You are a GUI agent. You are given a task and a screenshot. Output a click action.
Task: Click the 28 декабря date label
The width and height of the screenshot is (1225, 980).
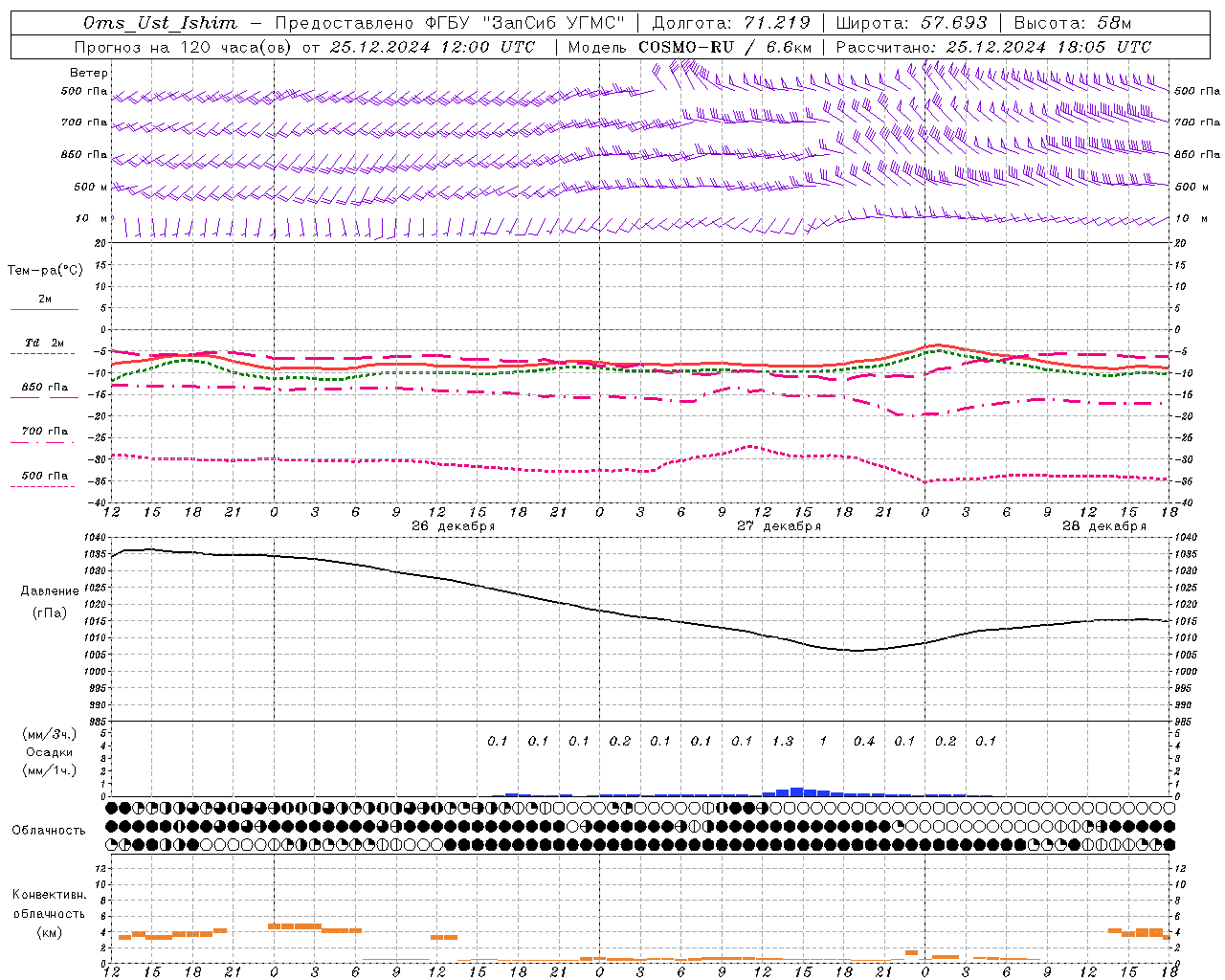tap(1103, 526)
